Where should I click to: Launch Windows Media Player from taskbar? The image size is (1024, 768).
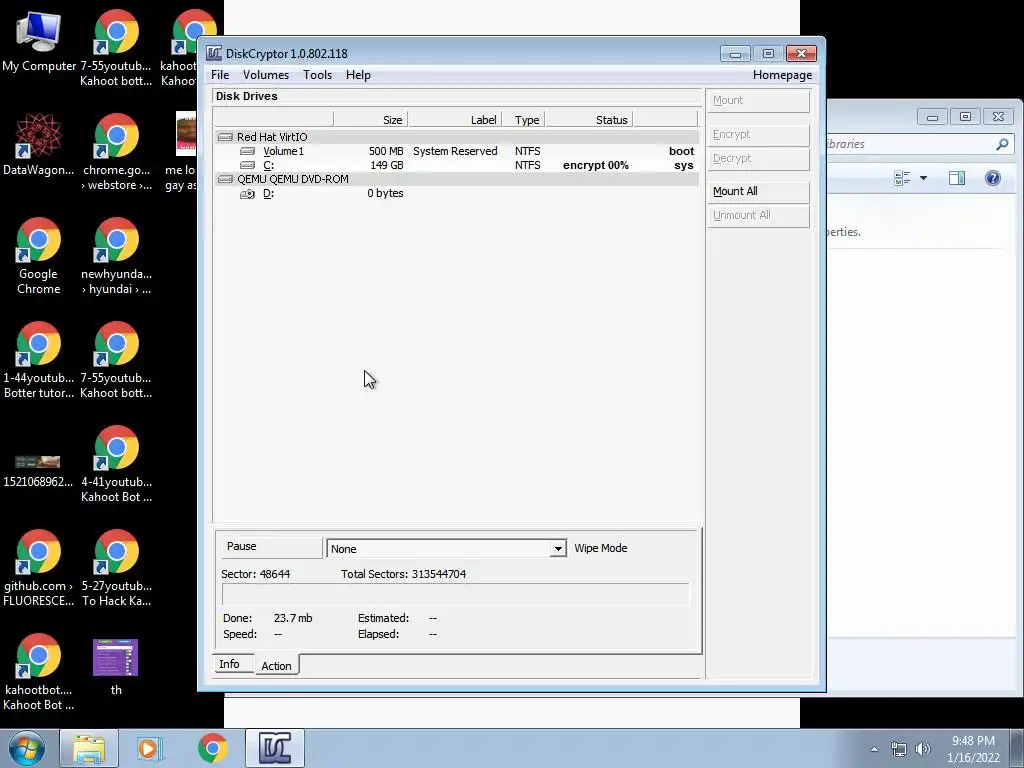(150, 748)
